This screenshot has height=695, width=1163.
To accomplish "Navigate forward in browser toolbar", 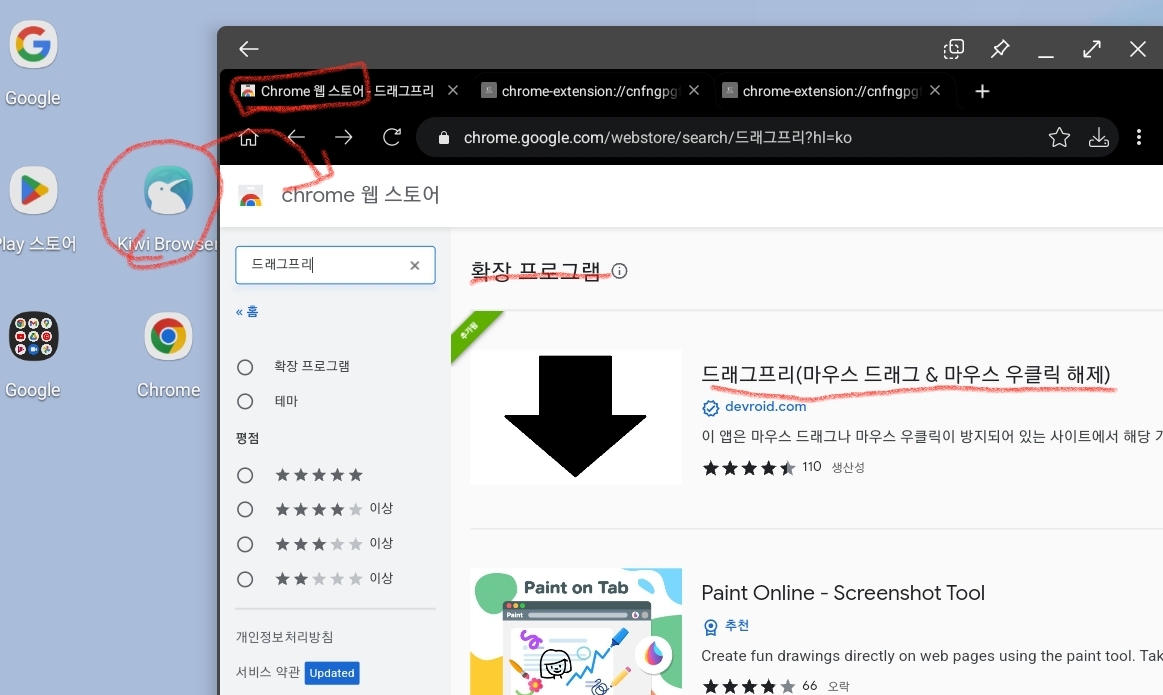I will click(x=343, y=137).
